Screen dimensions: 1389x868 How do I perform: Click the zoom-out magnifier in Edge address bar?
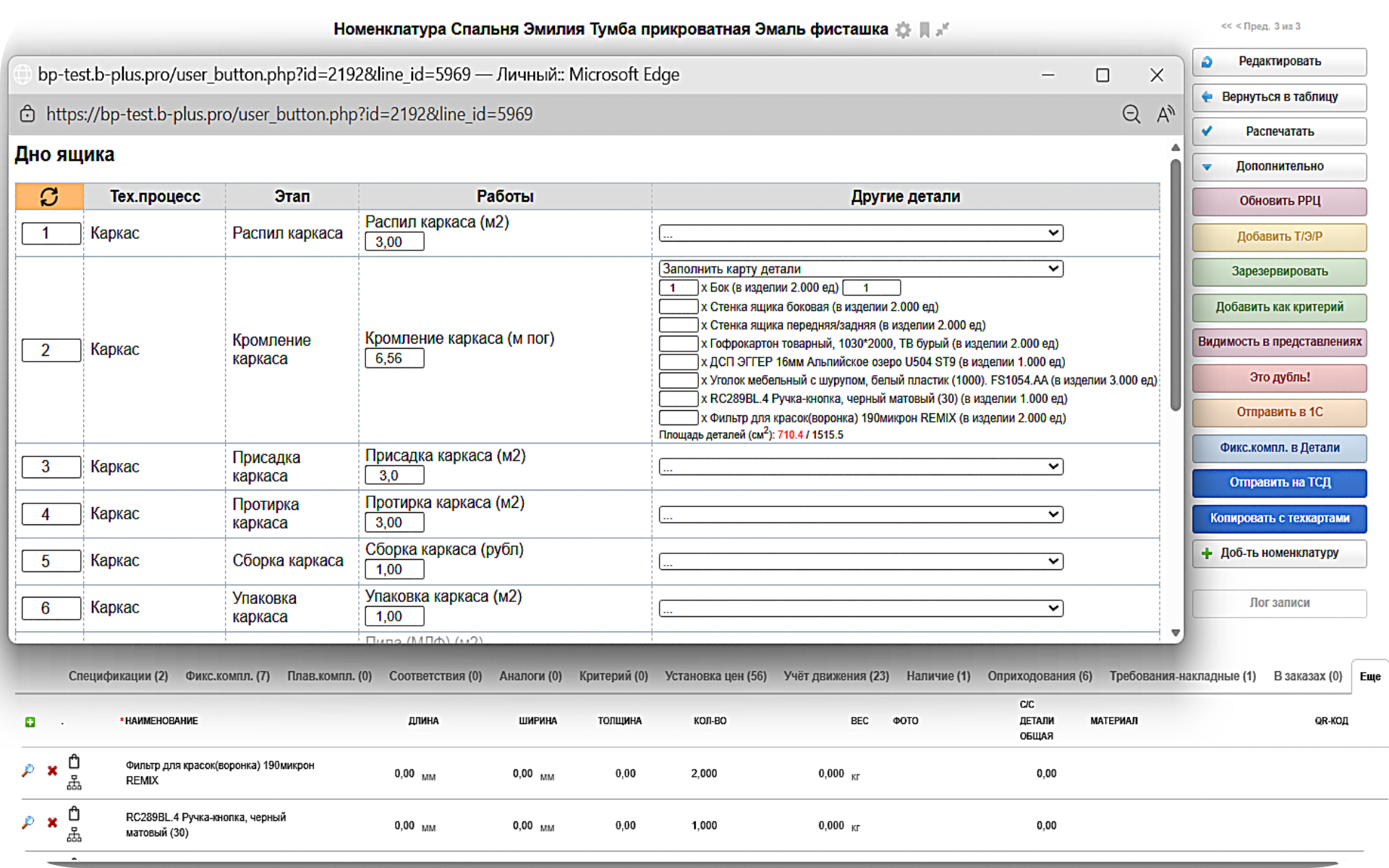coord(1131,114)
